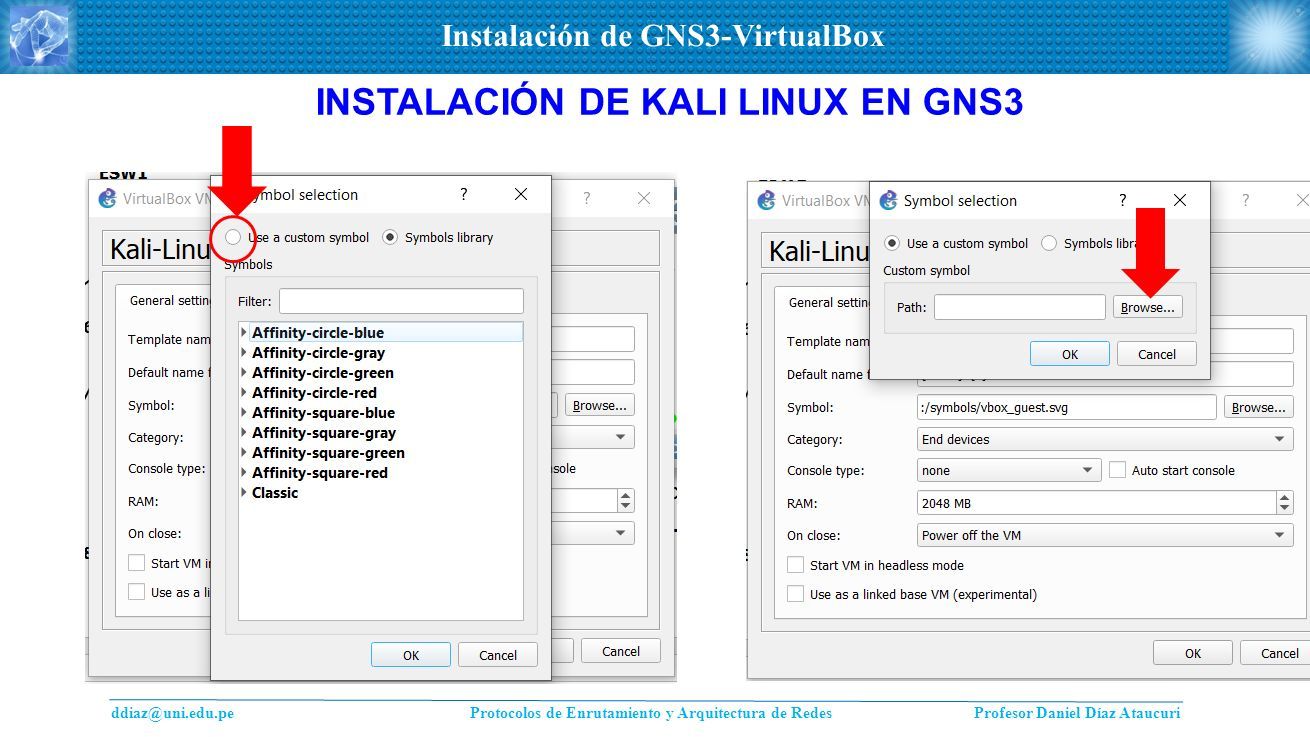
Task: Select 'Symbols library' radio in left dialog
Action: [390, 237]
